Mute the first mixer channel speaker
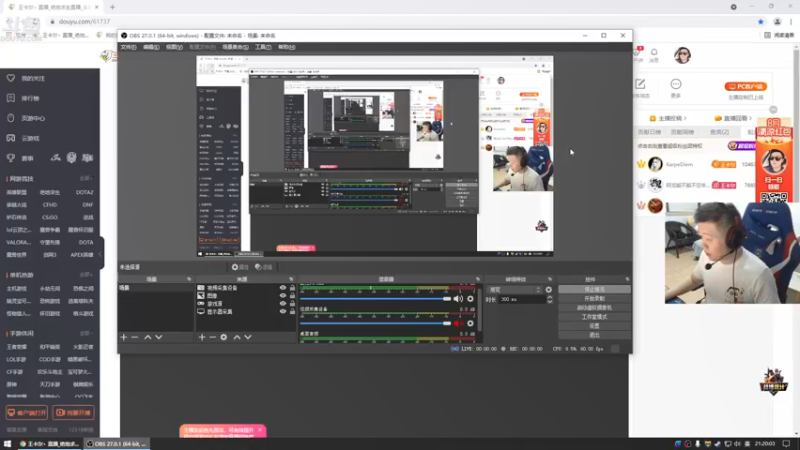The height and width of the screenshot is (450, 800). click(x=458, y=299)
